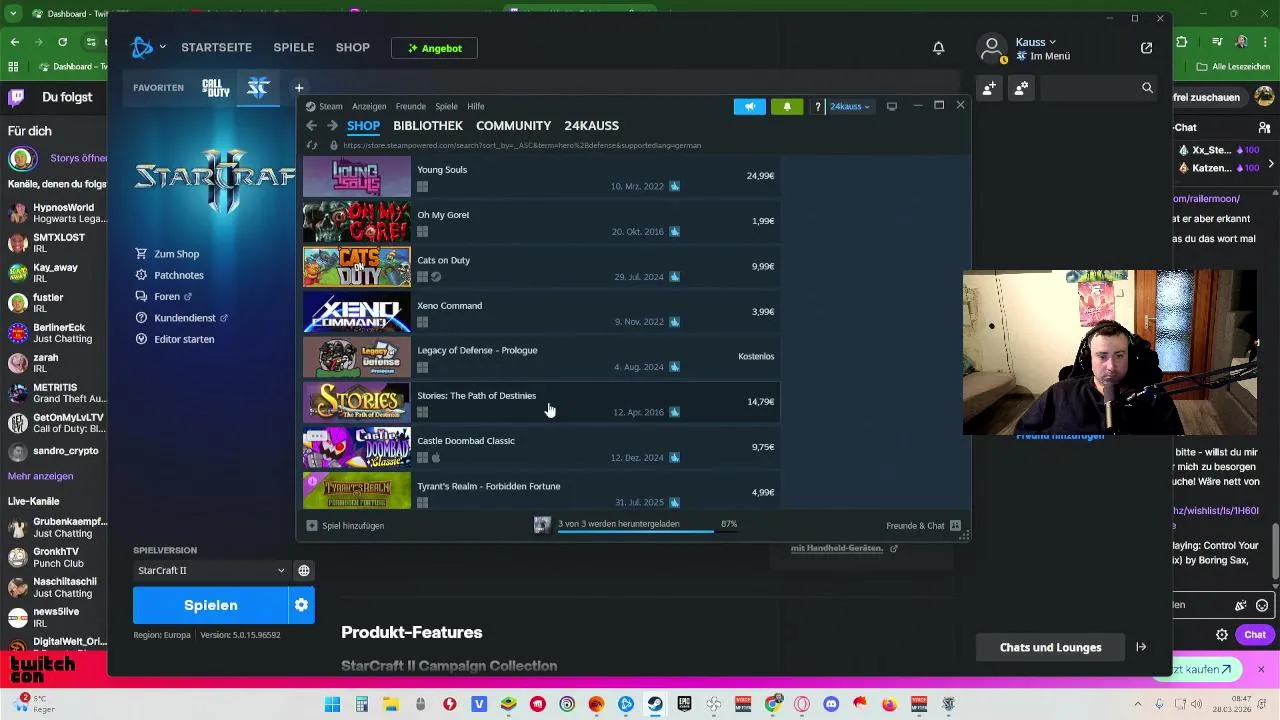Viewport: 1280px width, 720px height.
Task: Click Mehr anzeigen in Twitch sidebar
Action: point(40,476)
